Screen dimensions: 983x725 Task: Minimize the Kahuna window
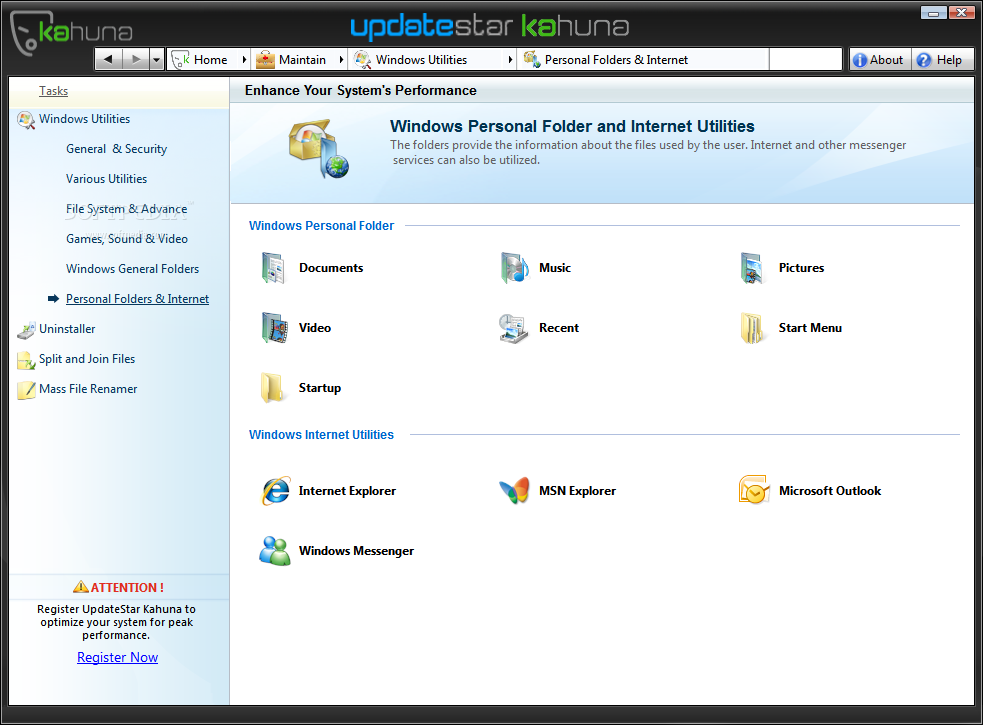click(933, 13)
